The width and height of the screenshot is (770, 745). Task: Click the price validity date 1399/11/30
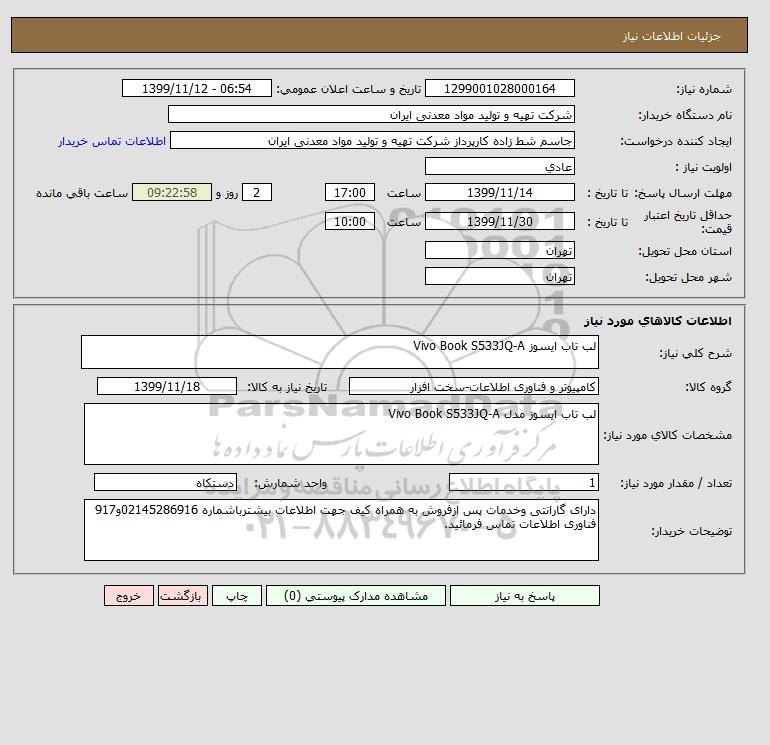click(499, 221)
